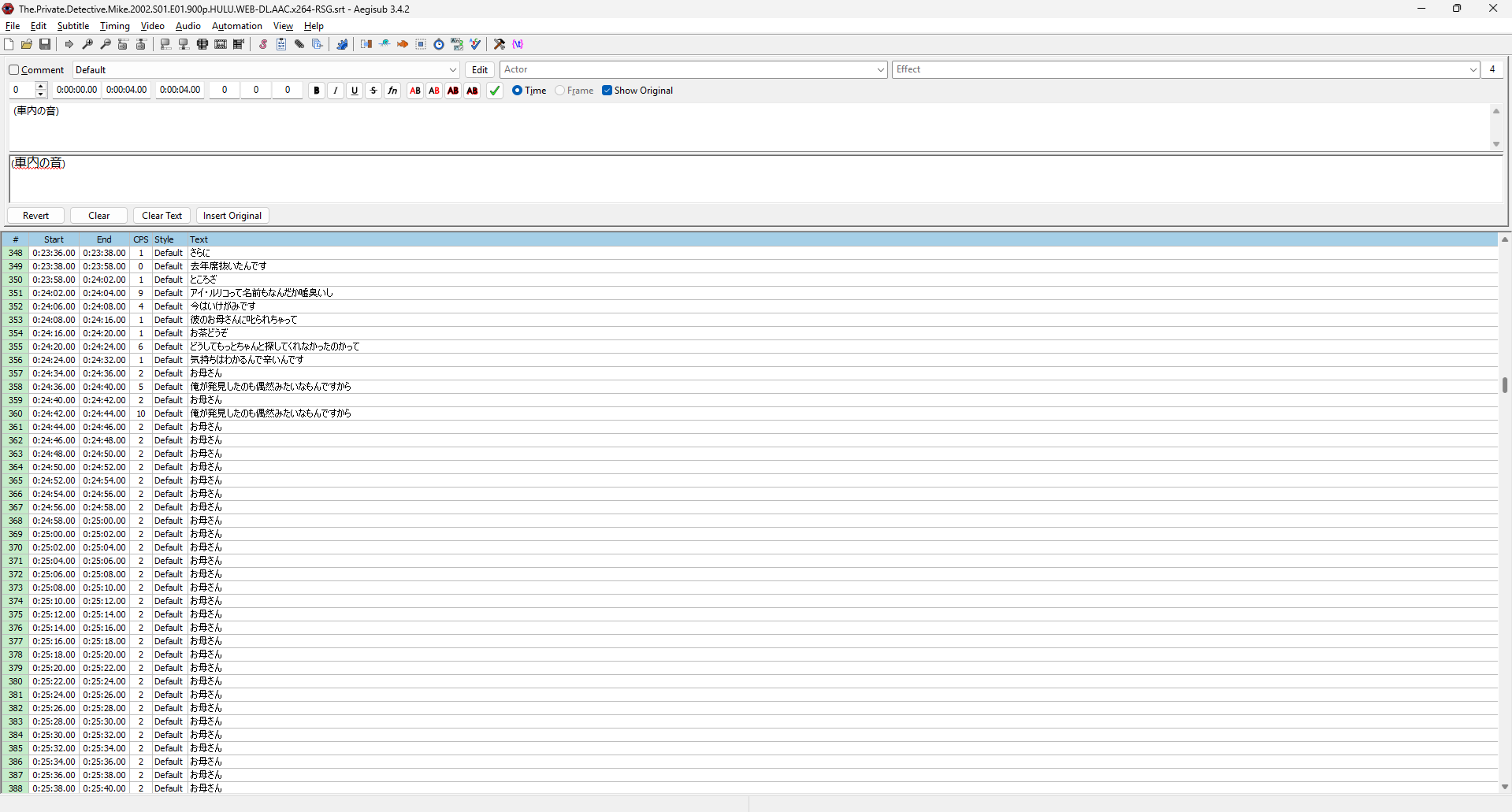Shift subtitles to current frame
The image size is (1512, 812).
[239, 44]
